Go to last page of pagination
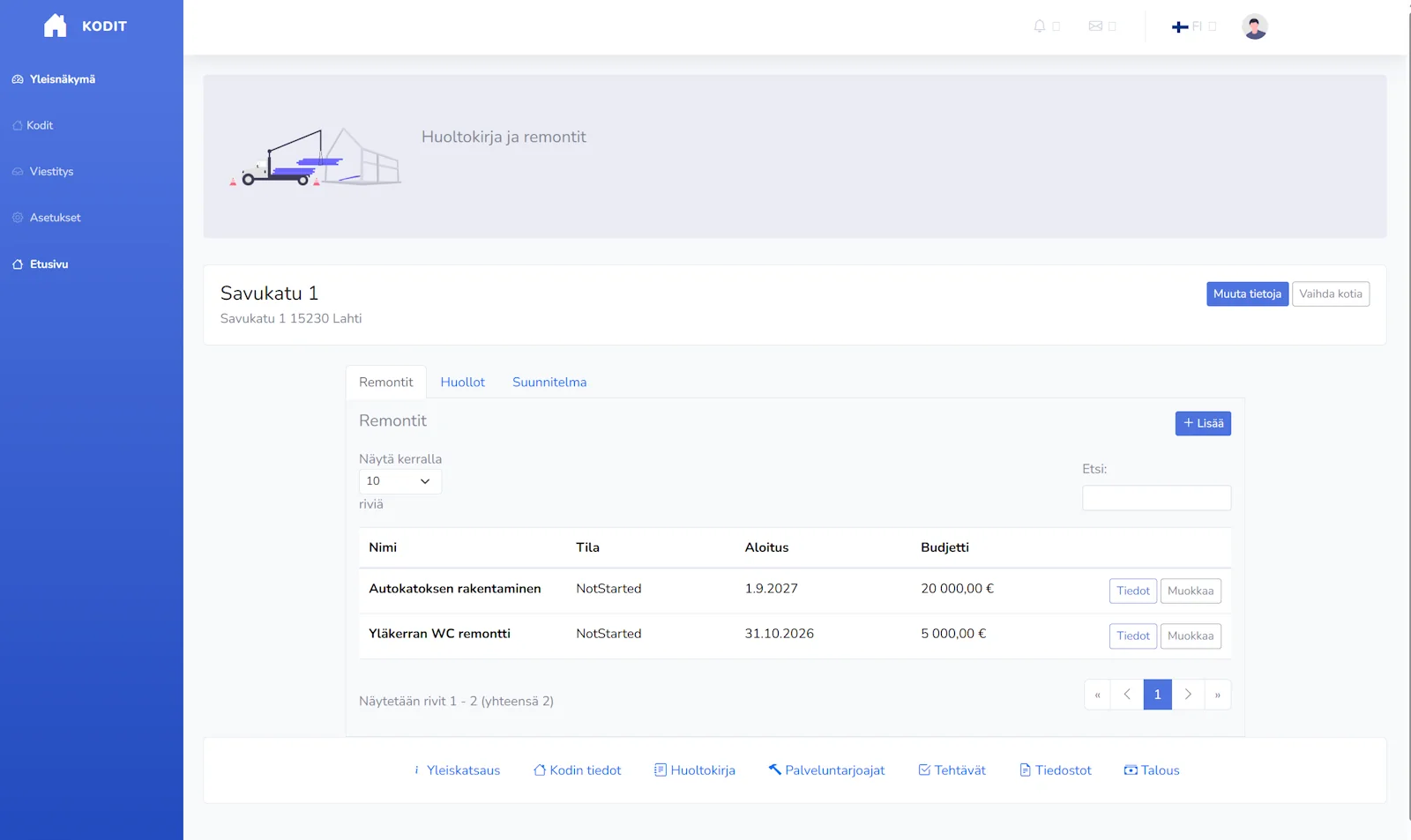1411x840 pixels. (x=1218, y=695)
